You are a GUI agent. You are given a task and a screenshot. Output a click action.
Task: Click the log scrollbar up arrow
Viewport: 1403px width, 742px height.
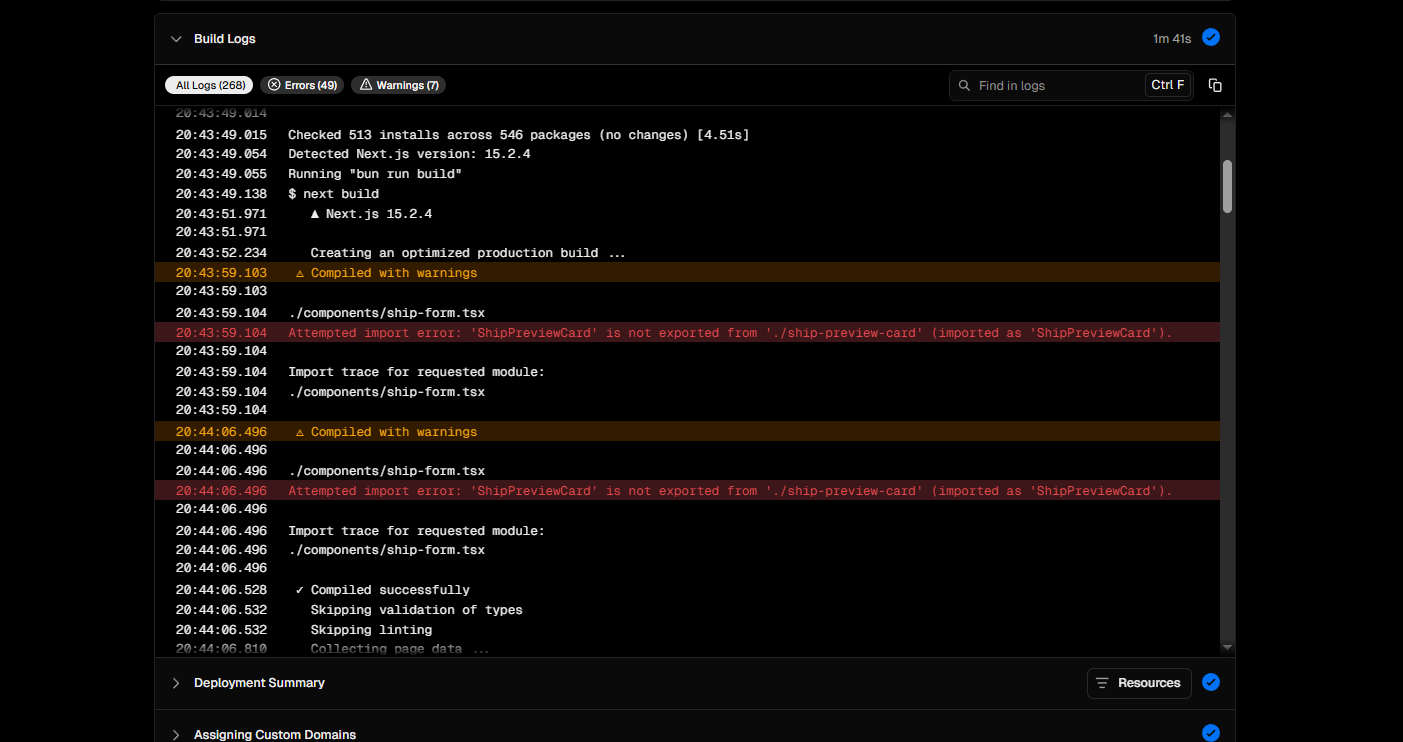pyautogui.click(x=1227, y=116)
